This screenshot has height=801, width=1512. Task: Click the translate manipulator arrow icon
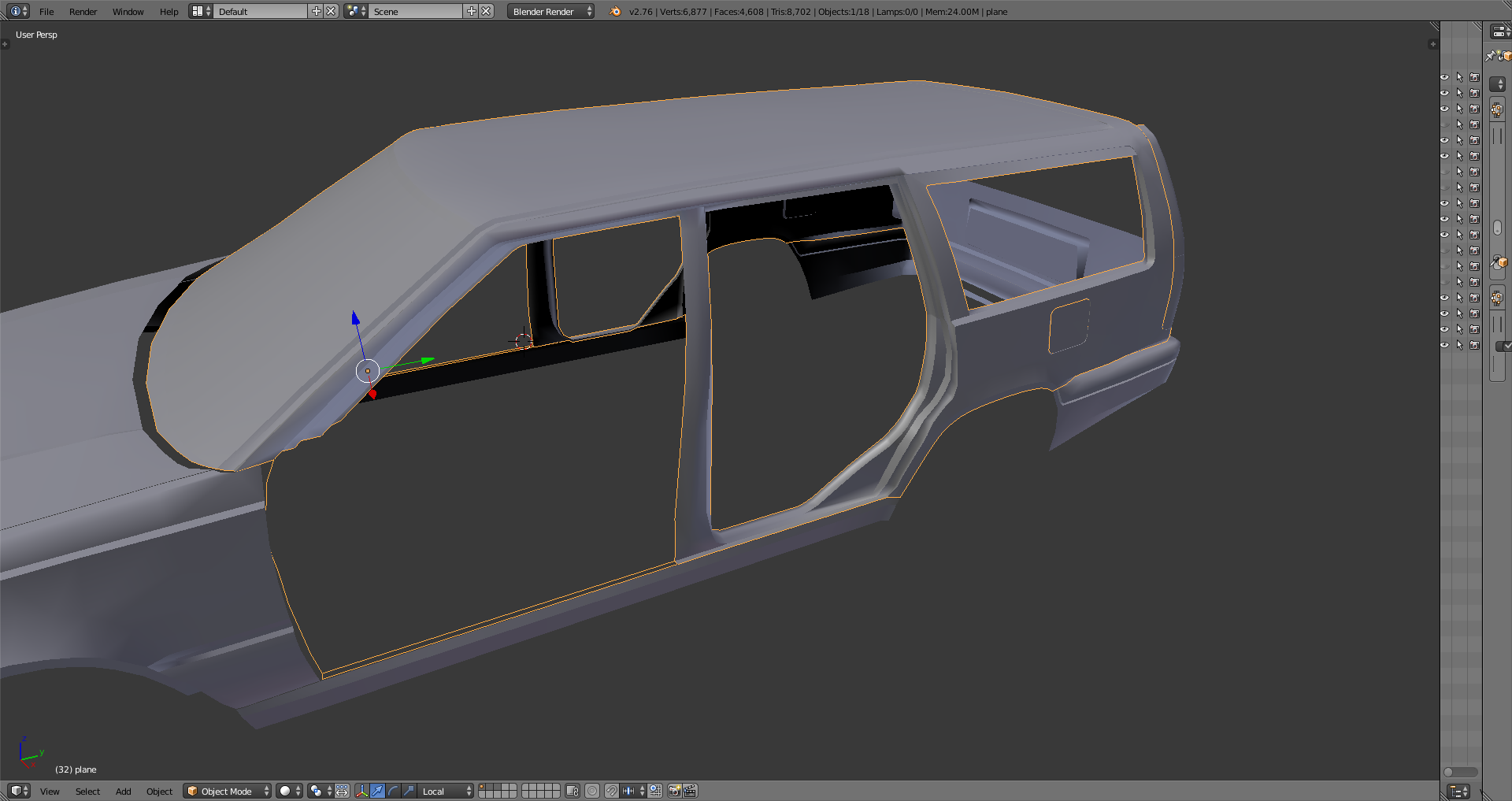[x=377, y=791]
